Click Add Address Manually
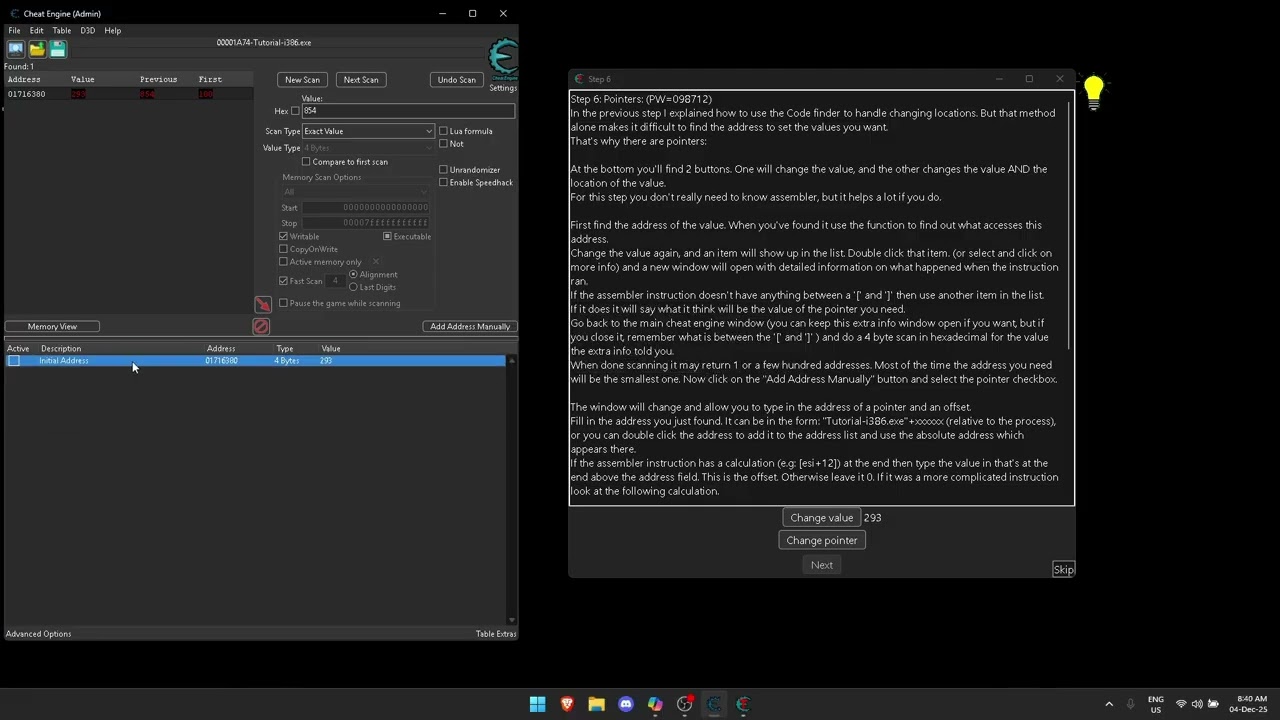Viewport: 1280px width, 720px height. [x=470, y=327]
